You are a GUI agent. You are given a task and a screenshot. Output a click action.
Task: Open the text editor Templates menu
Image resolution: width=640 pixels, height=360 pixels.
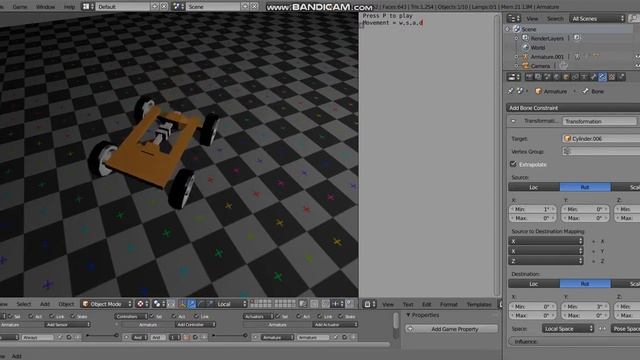[x=479, y=304]
